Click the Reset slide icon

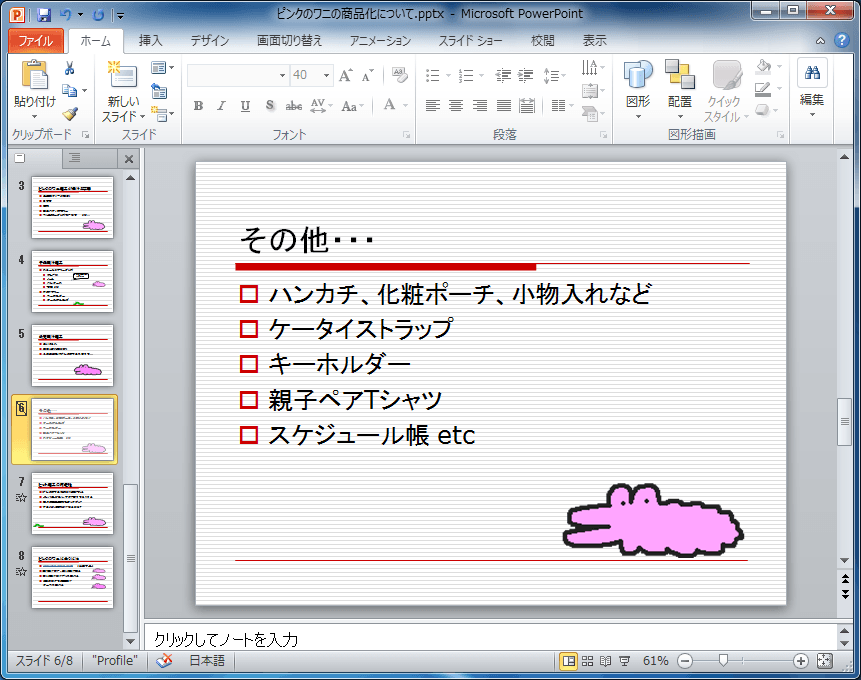tap(159, 91)
